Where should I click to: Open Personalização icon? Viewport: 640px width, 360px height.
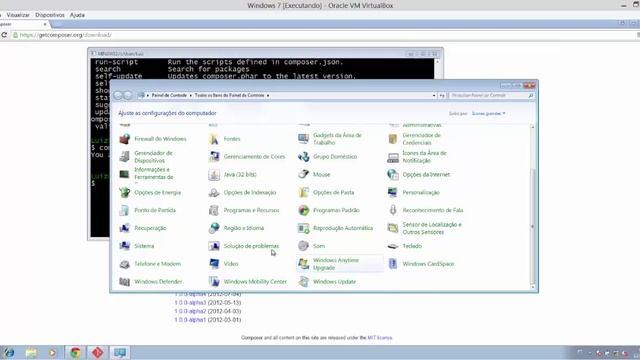click(x=393, y=192)
